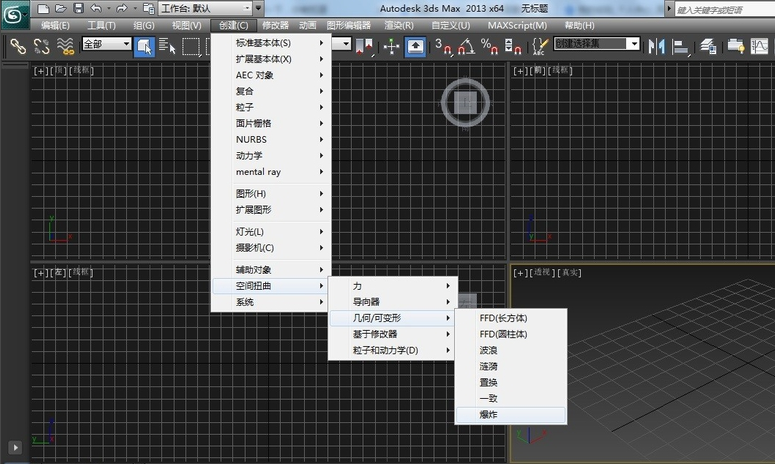Open the 灯光(L) submenu
Screen dimensions: 775x464
tap(271, 231)
